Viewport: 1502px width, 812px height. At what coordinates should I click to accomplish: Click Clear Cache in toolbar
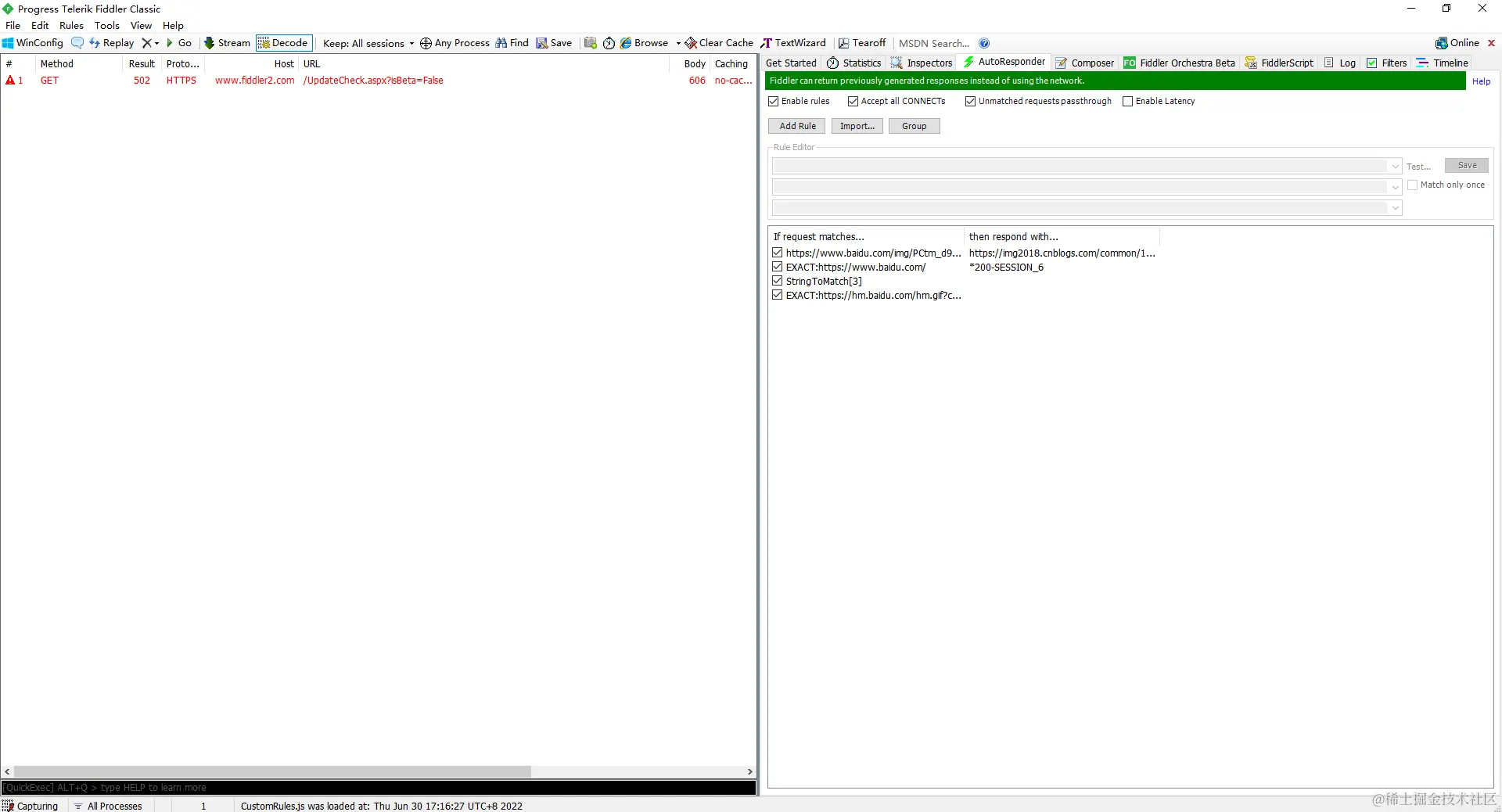(719, 43)
